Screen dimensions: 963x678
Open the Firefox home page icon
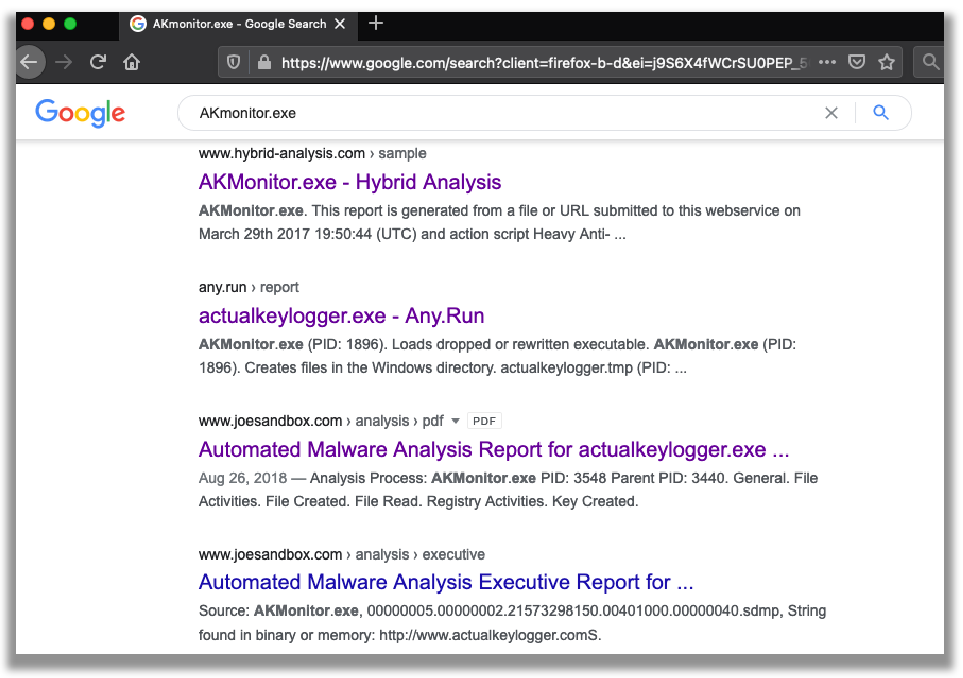[x=132, y=62]
